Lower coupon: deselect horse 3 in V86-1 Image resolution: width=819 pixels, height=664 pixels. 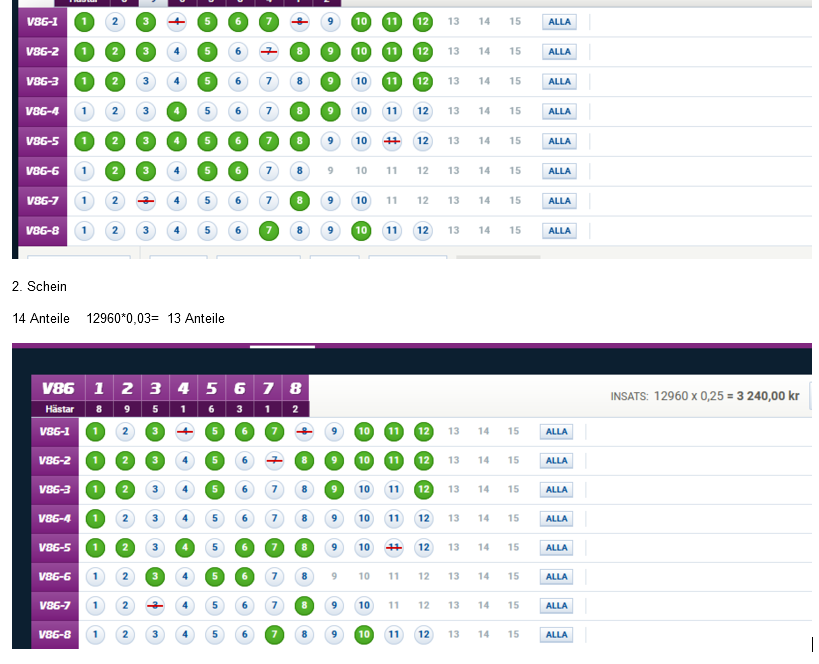point(155,432)
